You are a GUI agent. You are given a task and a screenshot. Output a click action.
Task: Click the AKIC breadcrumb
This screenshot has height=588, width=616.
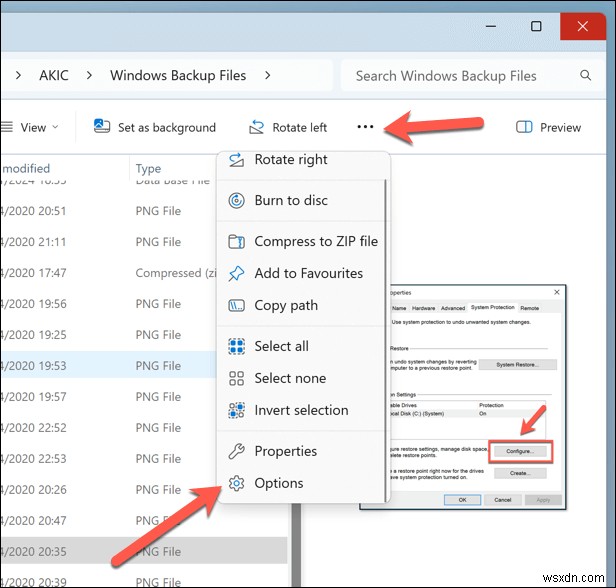pyautogui.click(x=54, y=75)
